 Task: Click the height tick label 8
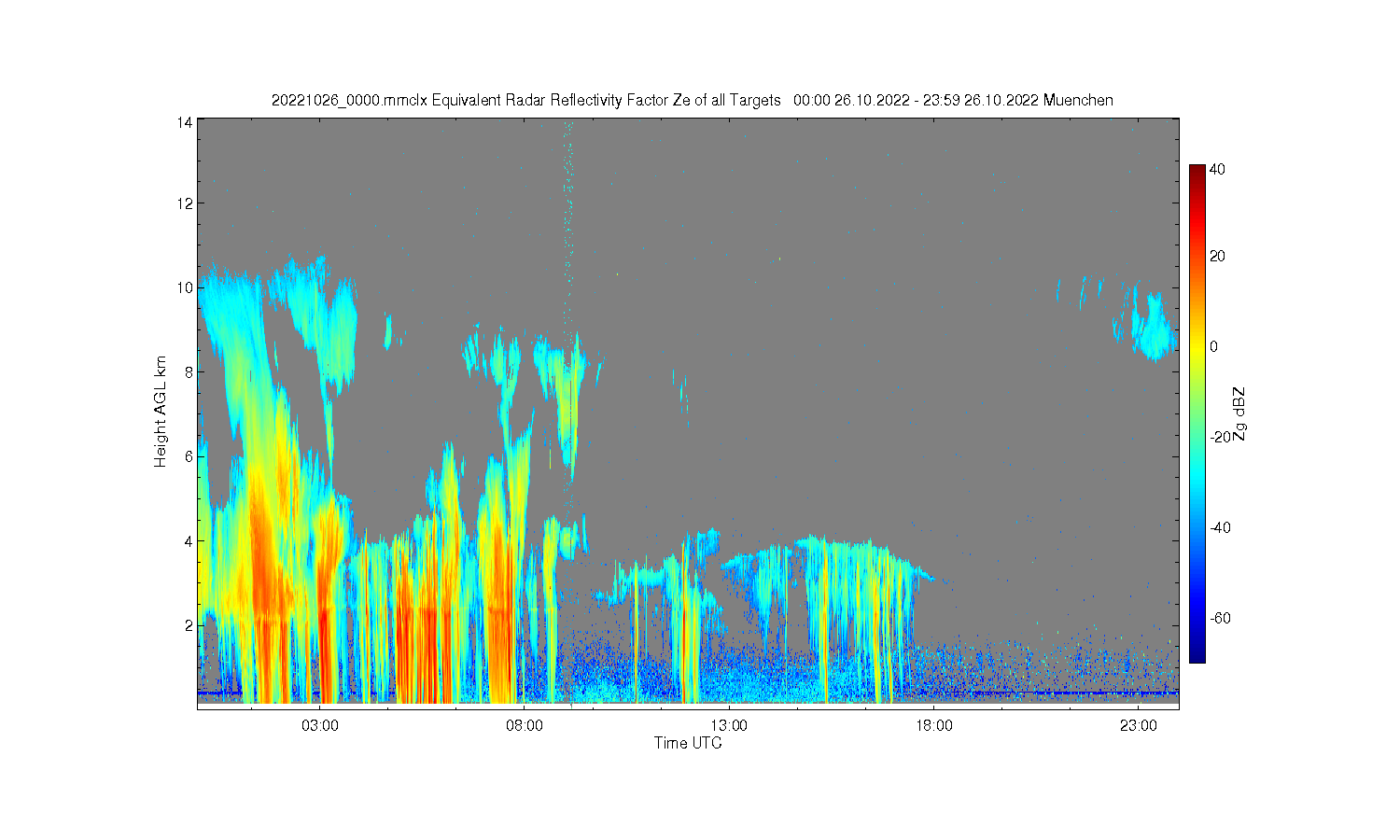(189, 372)
